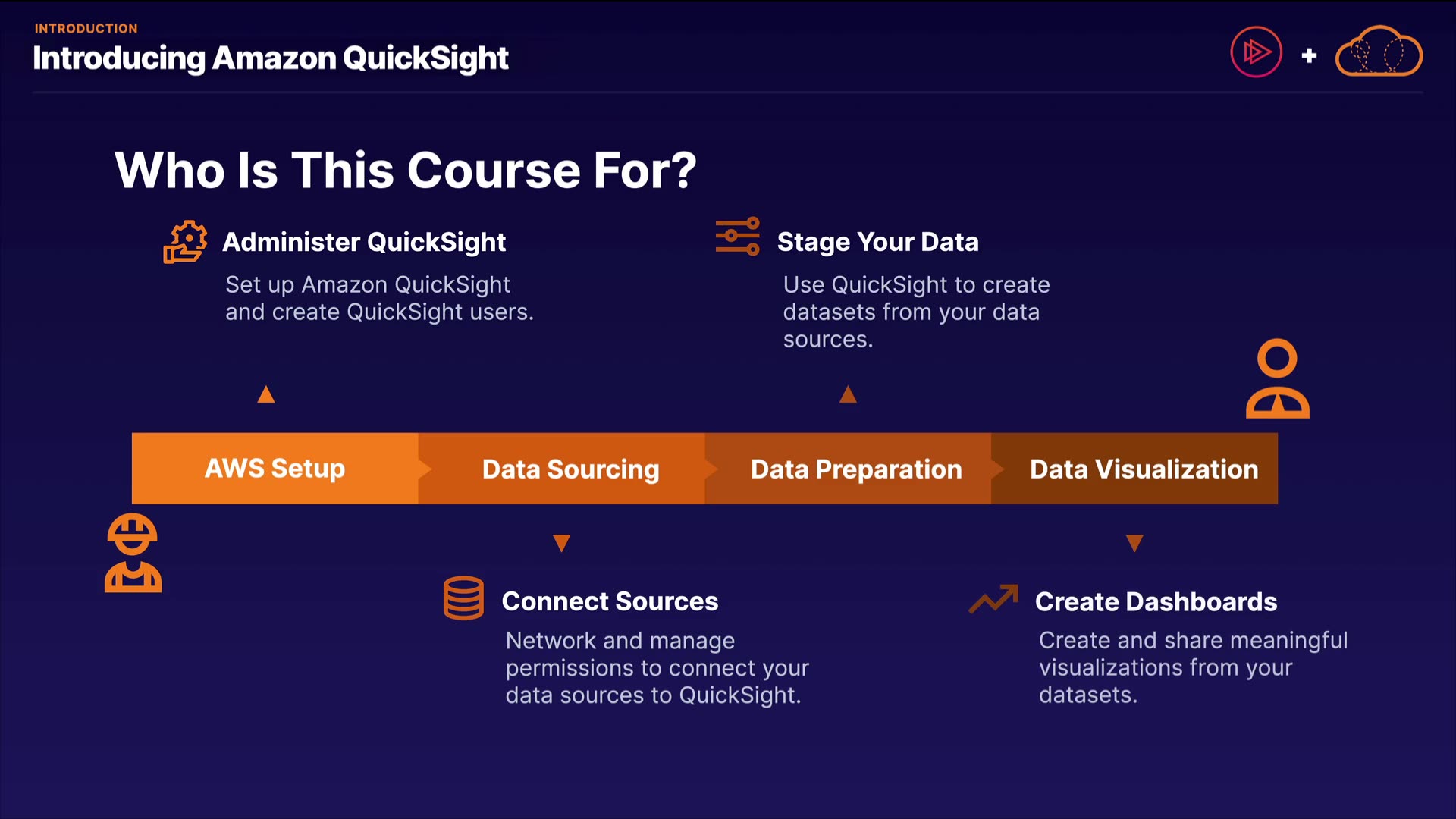Click the user person icon above Data Visualization
Screen dimensions: 1456x819
coord(1277,379)
